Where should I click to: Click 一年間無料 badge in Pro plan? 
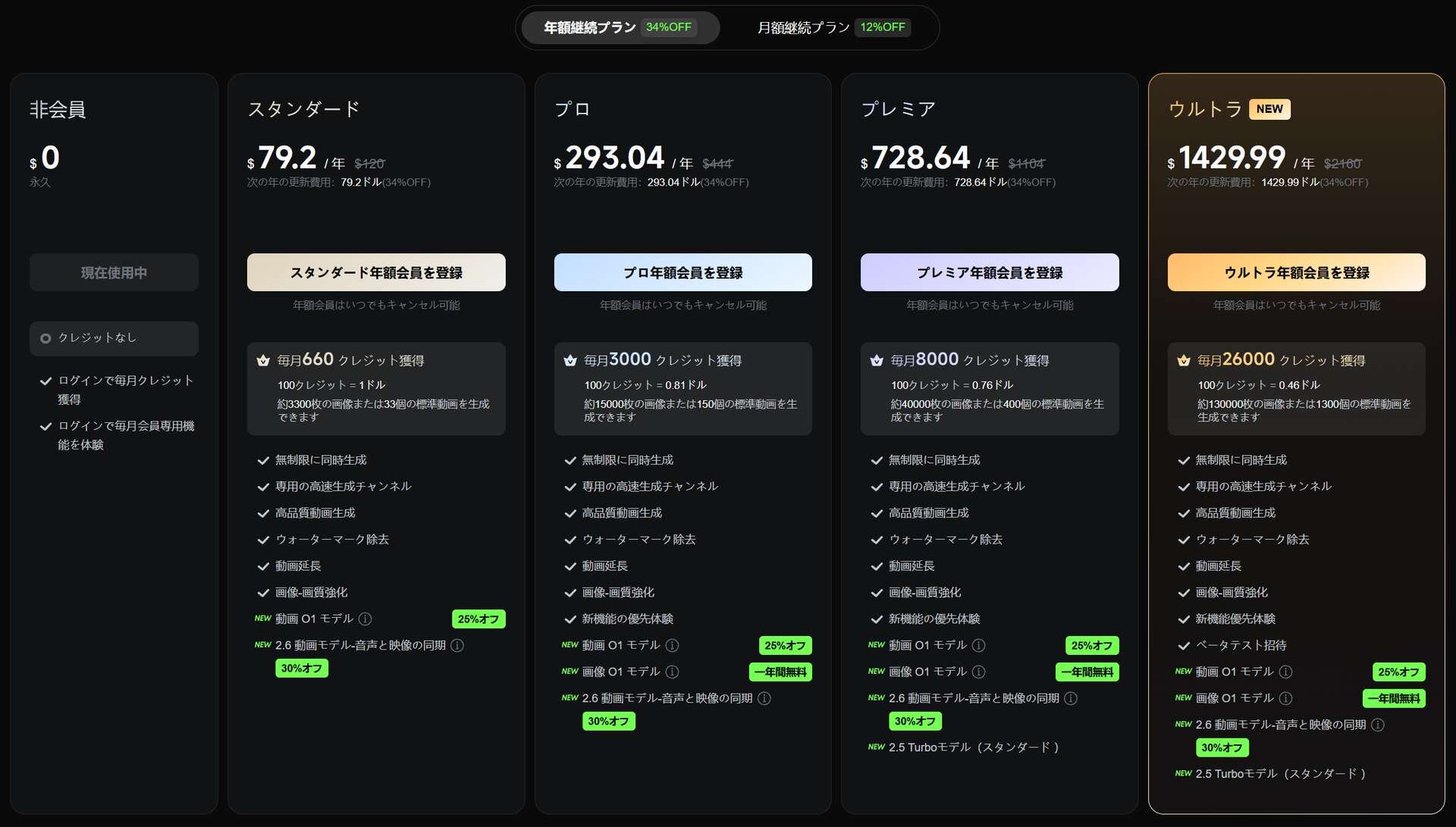(780, 672)
